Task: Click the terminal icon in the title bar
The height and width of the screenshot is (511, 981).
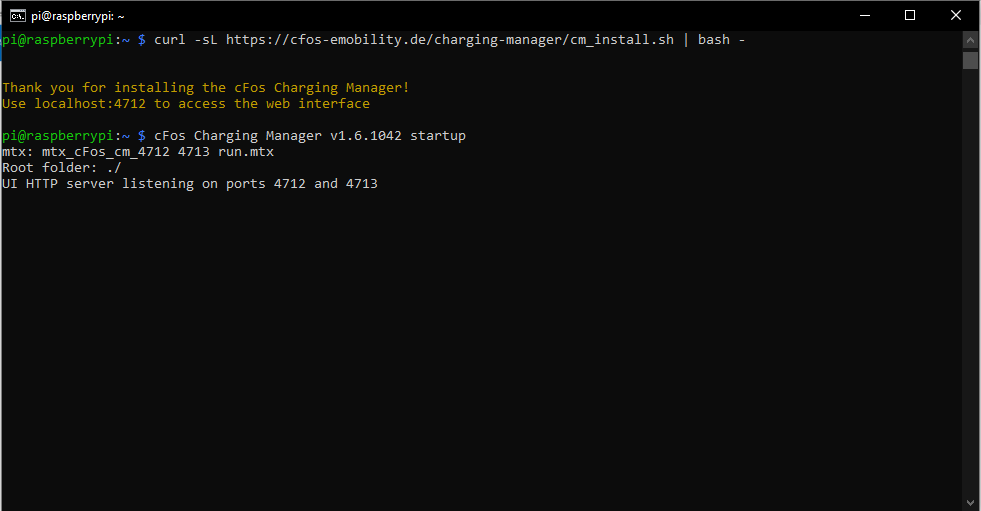Action: click(16, 15)
